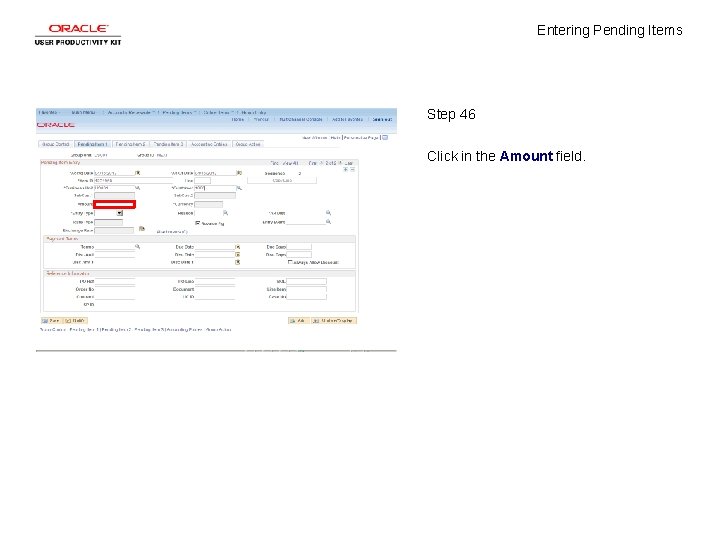Click the Help link below header
The height and width of the screenshot is (540, 720).
pyautogui.click(x=335, y=137)
